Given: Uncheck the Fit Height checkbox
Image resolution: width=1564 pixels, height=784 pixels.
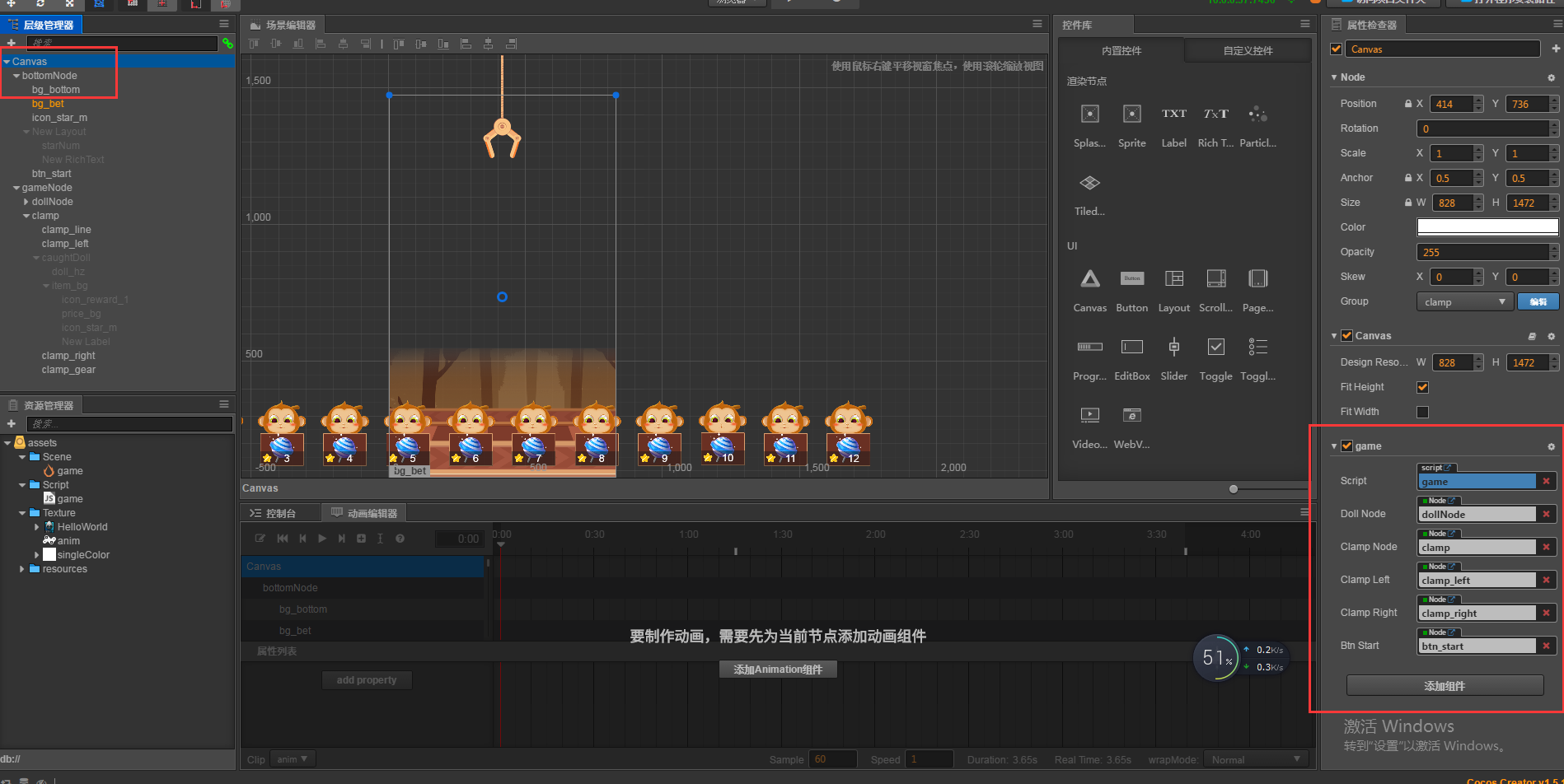Looking at the screenshot, I should point(1422,387).
